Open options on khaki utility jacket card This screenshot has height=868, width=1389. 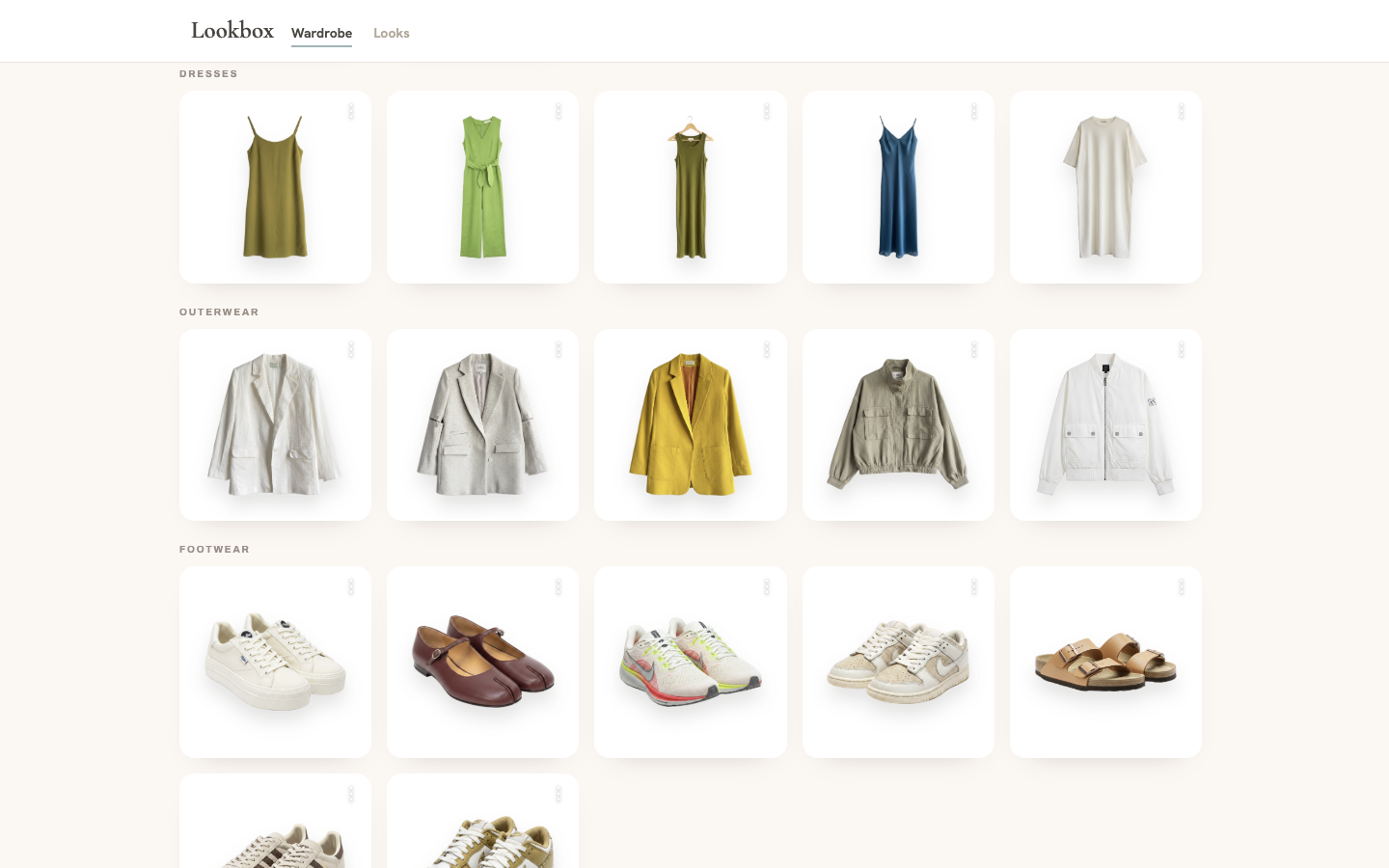coord(974,349)
